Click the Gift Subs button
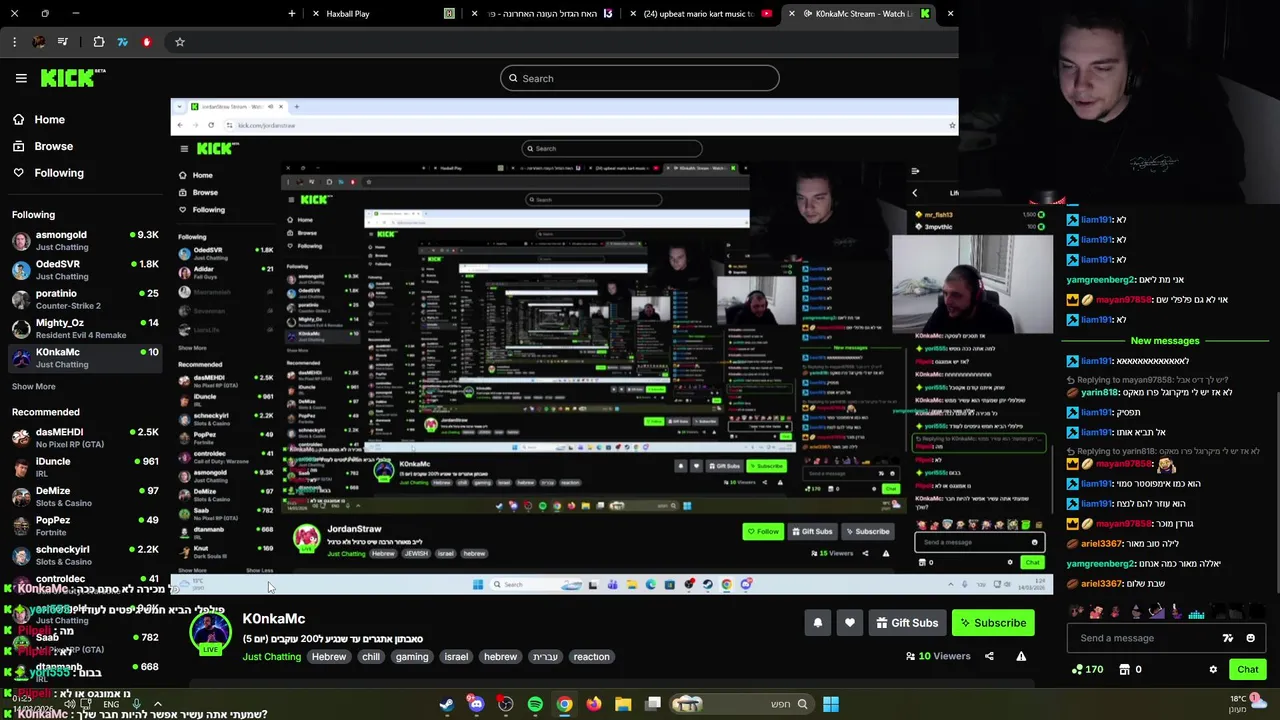Image resolution: width=1280 pixels, height=720 pixels. [x=907, y=623]
